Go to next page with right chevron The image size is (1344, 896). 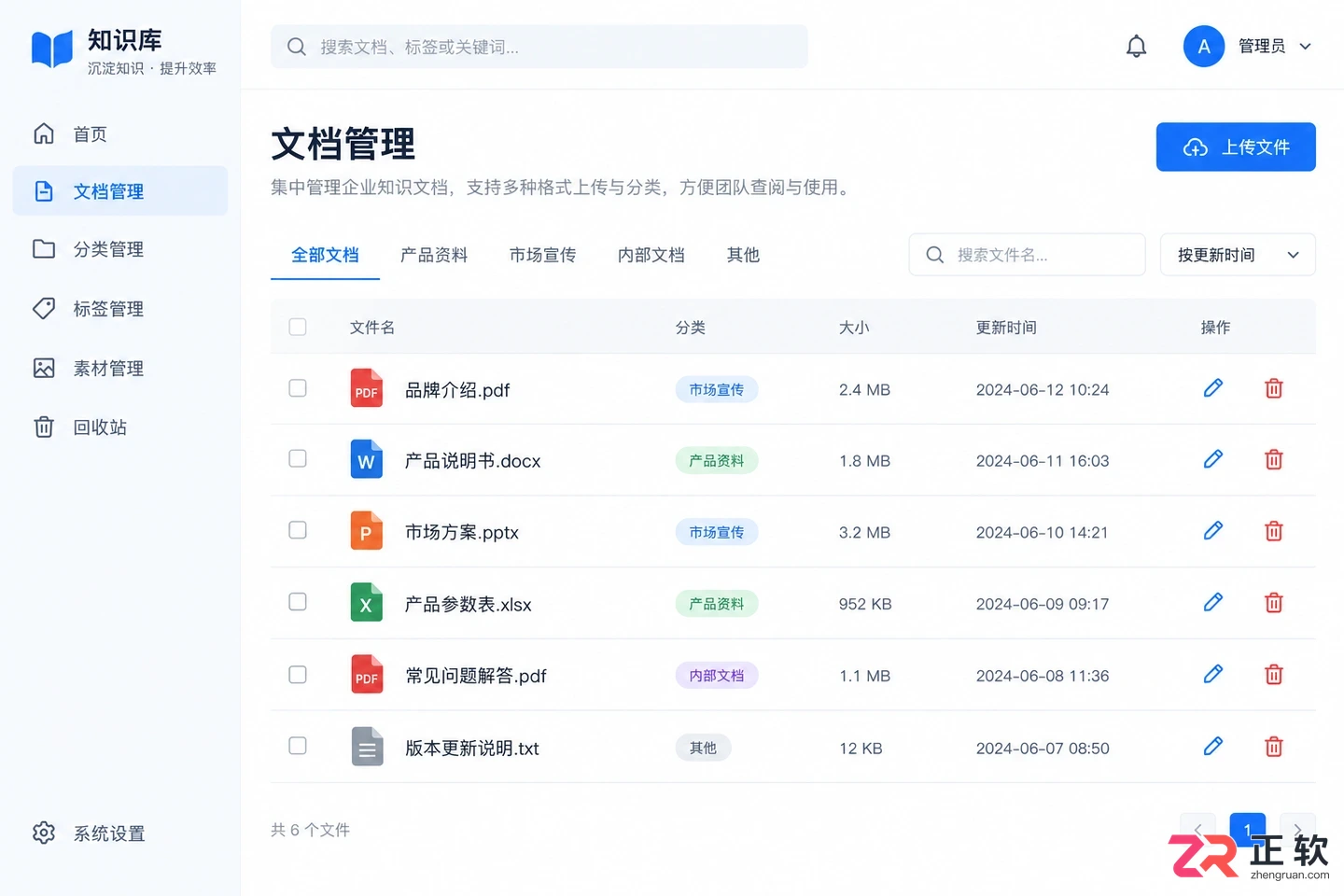click(x=1297, y=829)
